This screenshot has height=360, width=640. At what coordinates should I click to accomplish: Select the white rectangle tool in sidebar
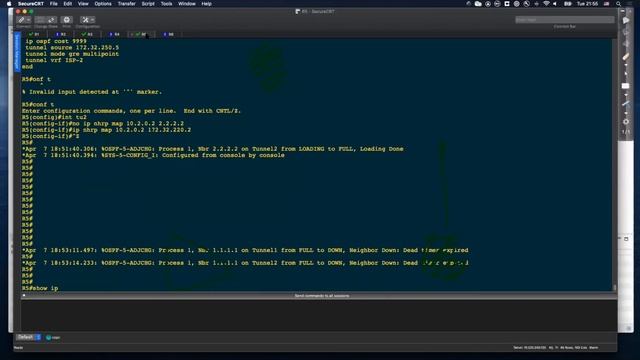coord(625,86)
